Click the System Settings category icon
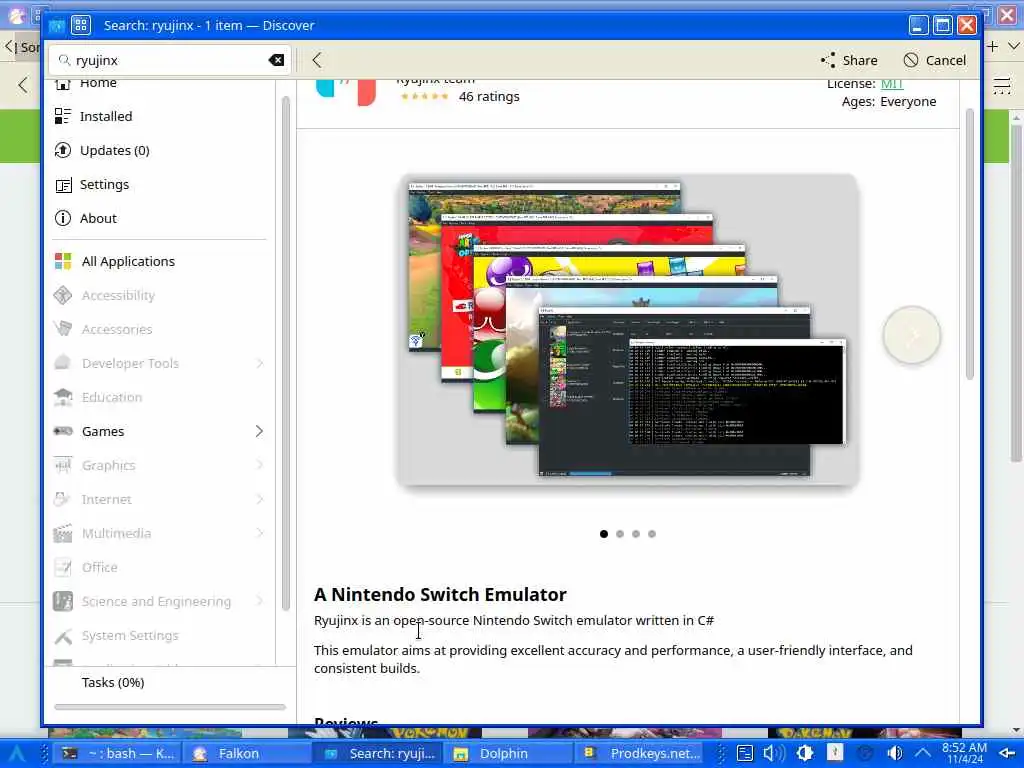The width and height of the screenshot is (1024, 768). tap(63, 635)
